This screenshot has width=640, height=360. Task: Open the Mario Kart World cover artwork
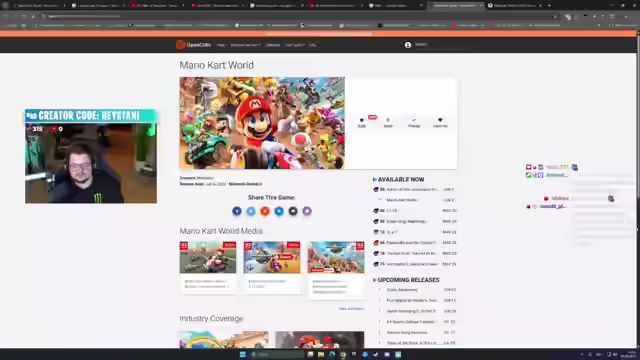pyautogui.click(x=262, y=123)
